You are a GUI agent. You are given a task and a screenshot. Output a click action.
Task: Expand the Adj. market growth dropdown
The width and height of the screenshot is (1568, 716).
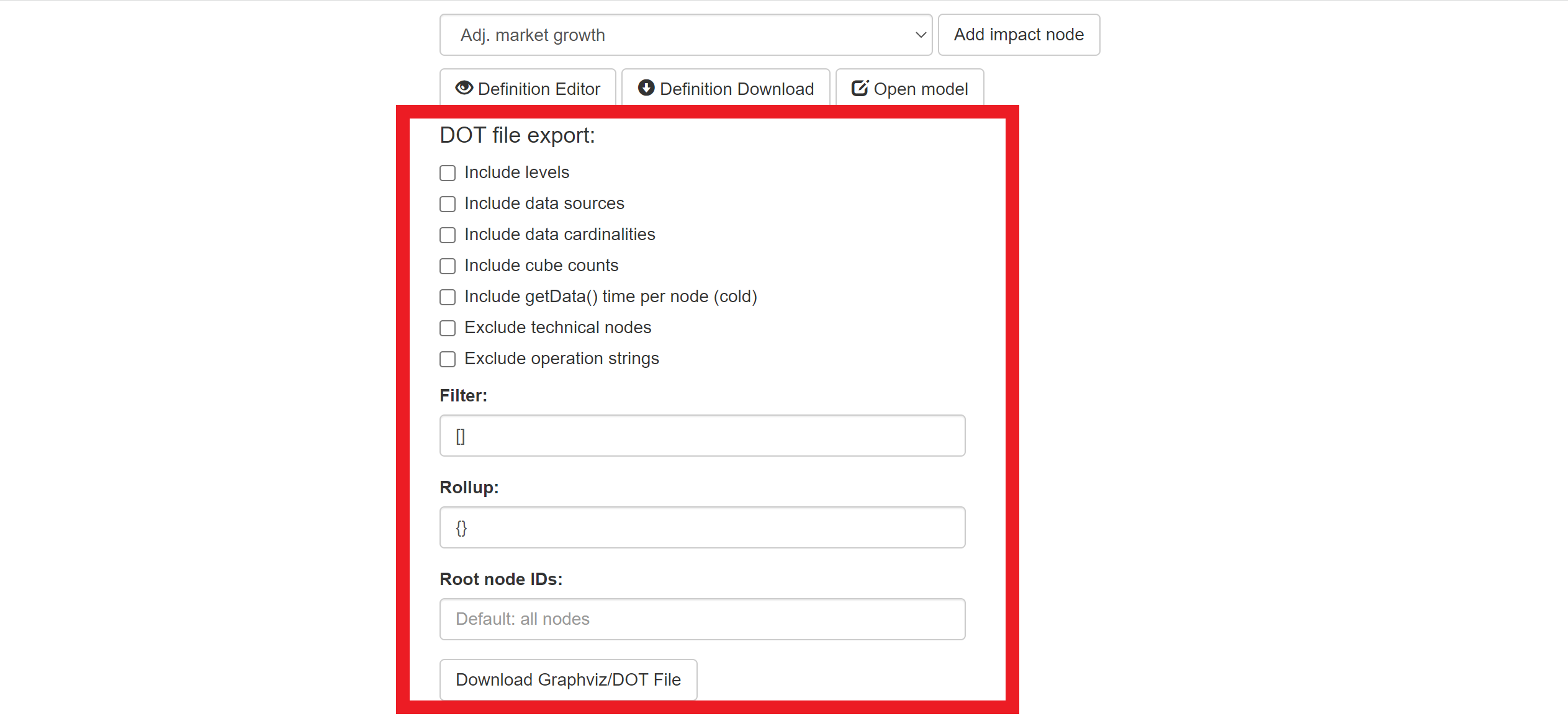pyautogui.click(x=685, y=35)
